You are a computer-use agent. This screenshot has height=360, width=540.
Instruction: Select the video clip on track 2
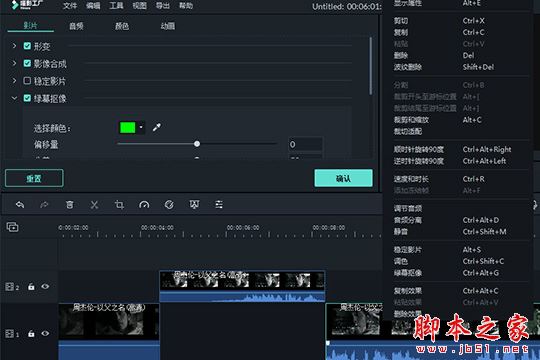[x=242, y=286]
